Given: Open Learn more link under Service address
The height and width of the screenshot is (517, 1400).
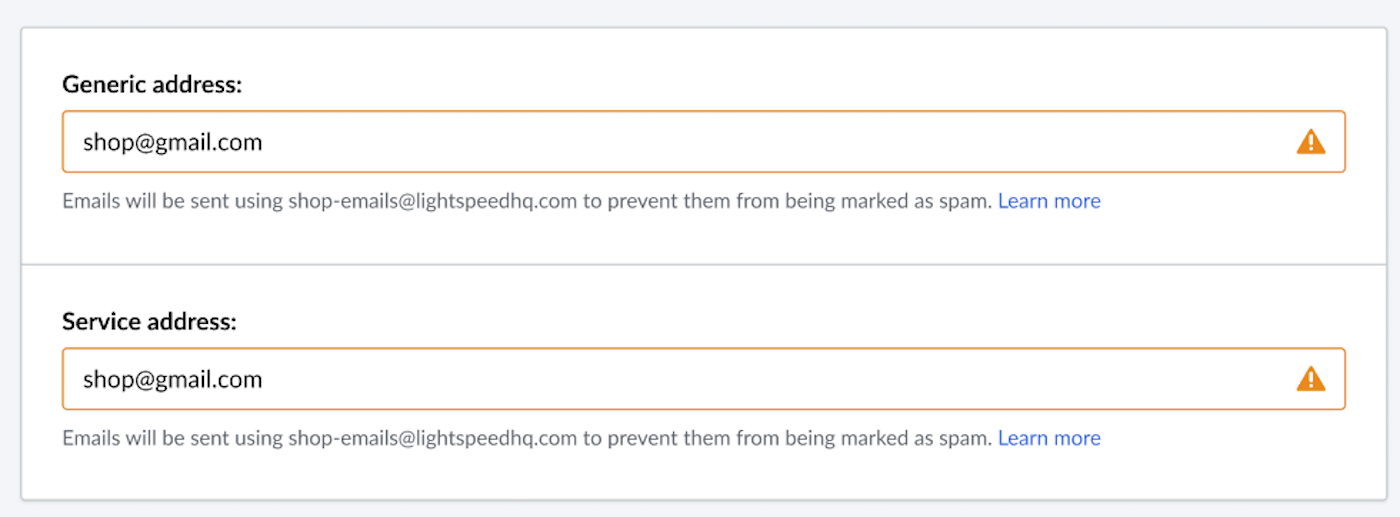Looking at the screenshot, I should (1049, 438).
